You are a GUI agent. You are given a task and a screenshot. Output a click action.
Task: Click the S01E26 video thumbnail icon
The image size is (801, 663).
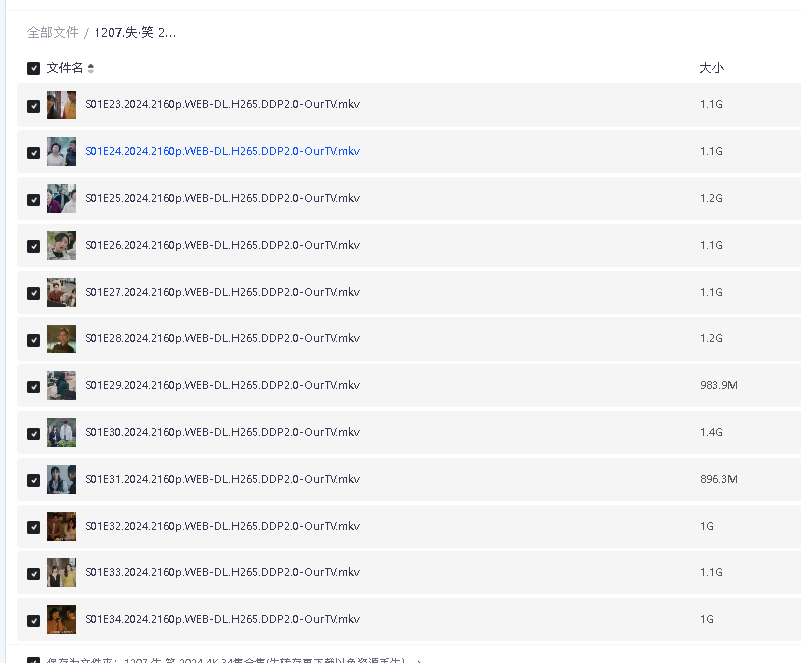(61, 245)
